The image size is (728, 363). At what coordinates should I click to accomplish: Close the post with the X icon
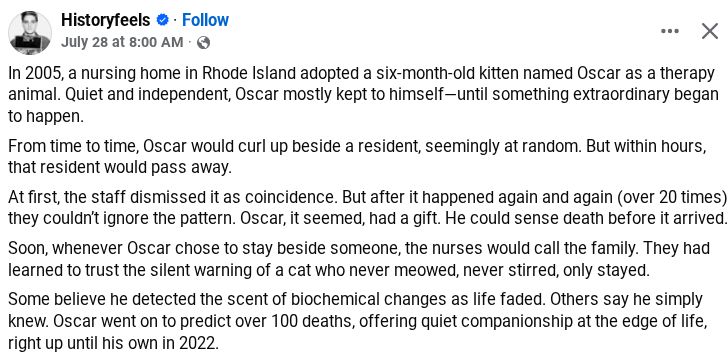[710, 31]
